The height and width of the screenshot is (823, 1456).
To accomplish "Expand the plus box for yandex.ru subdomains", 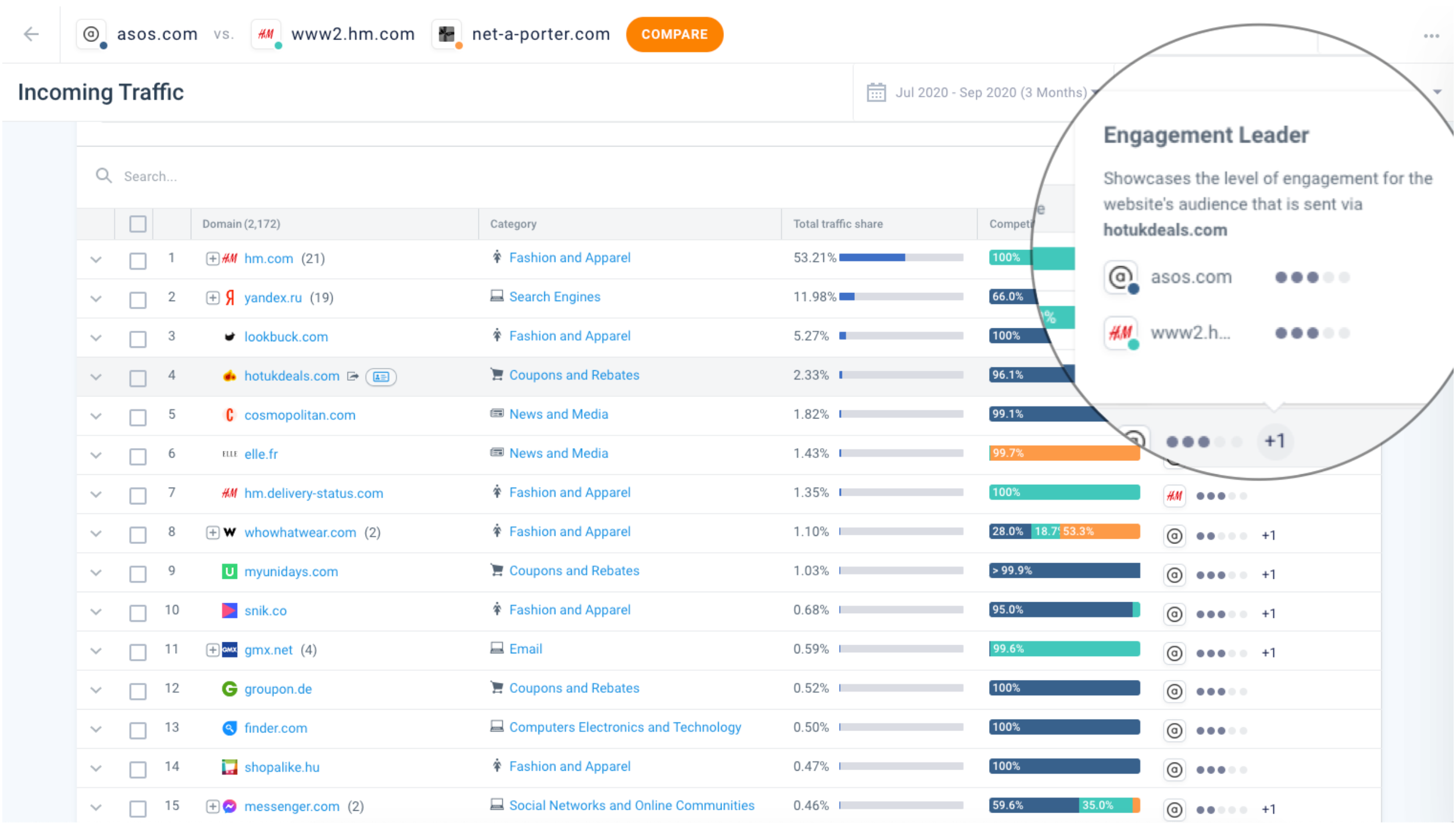I will (213, 298).
